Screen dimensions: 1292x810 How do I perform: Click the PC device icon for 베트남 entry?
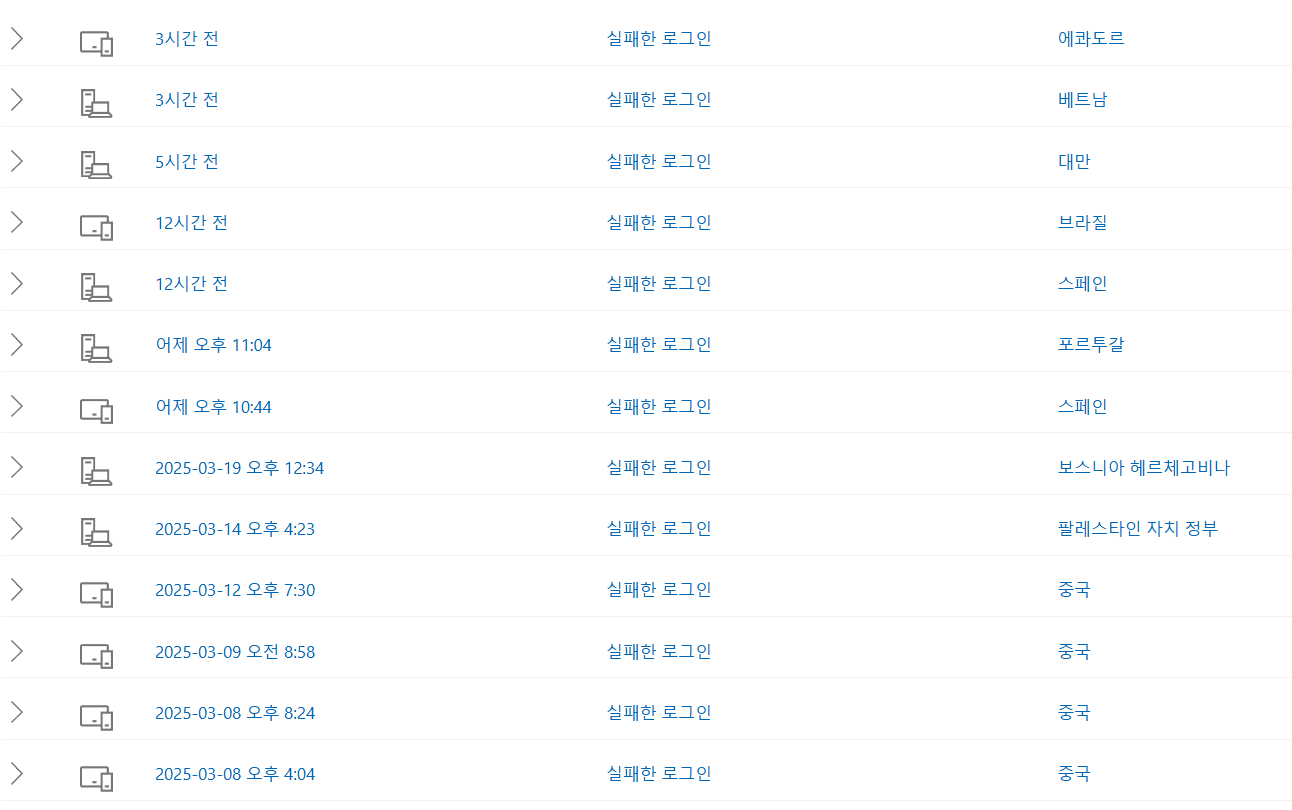tap(96, 104)
